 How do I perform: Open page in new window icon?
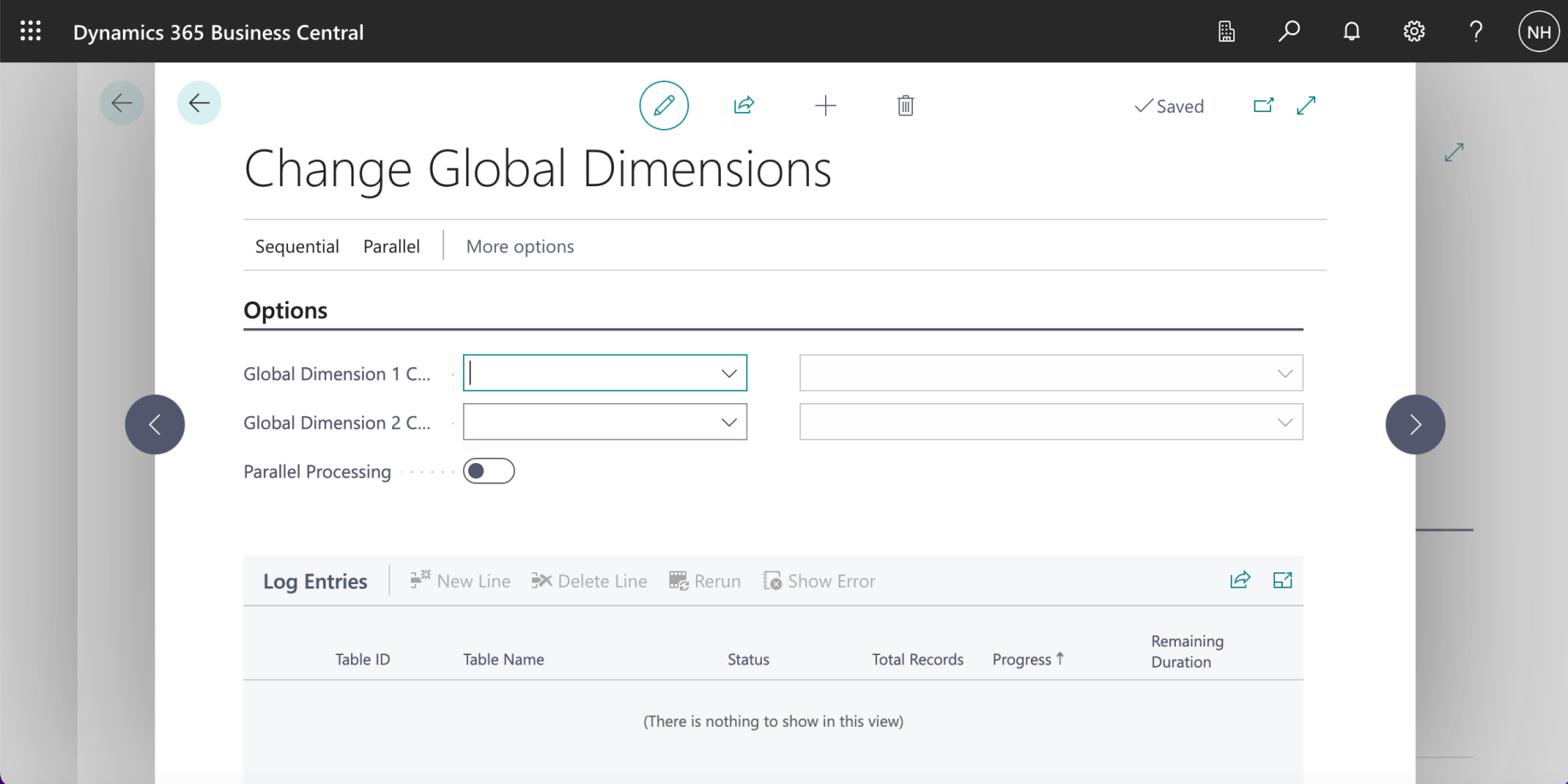pyautogui.click(x=1263, y=106)
